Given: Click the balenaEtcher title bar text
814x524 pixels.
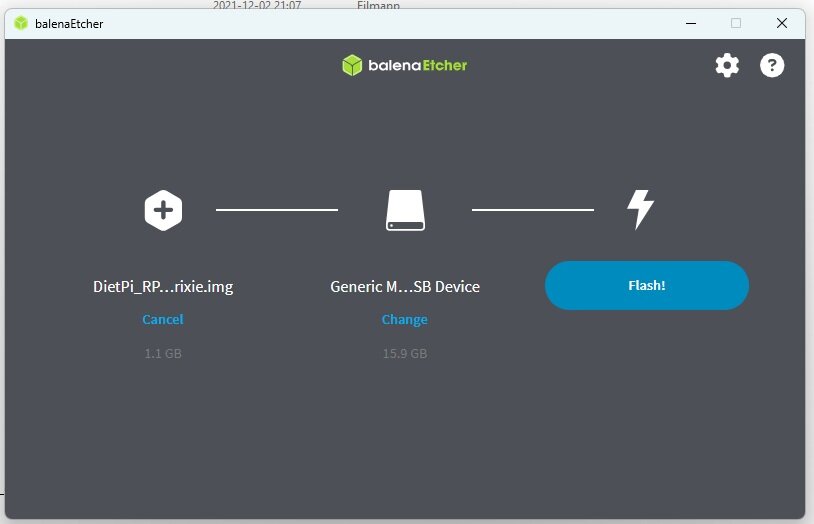Looking at the screenshot, I should click(69, 24).
